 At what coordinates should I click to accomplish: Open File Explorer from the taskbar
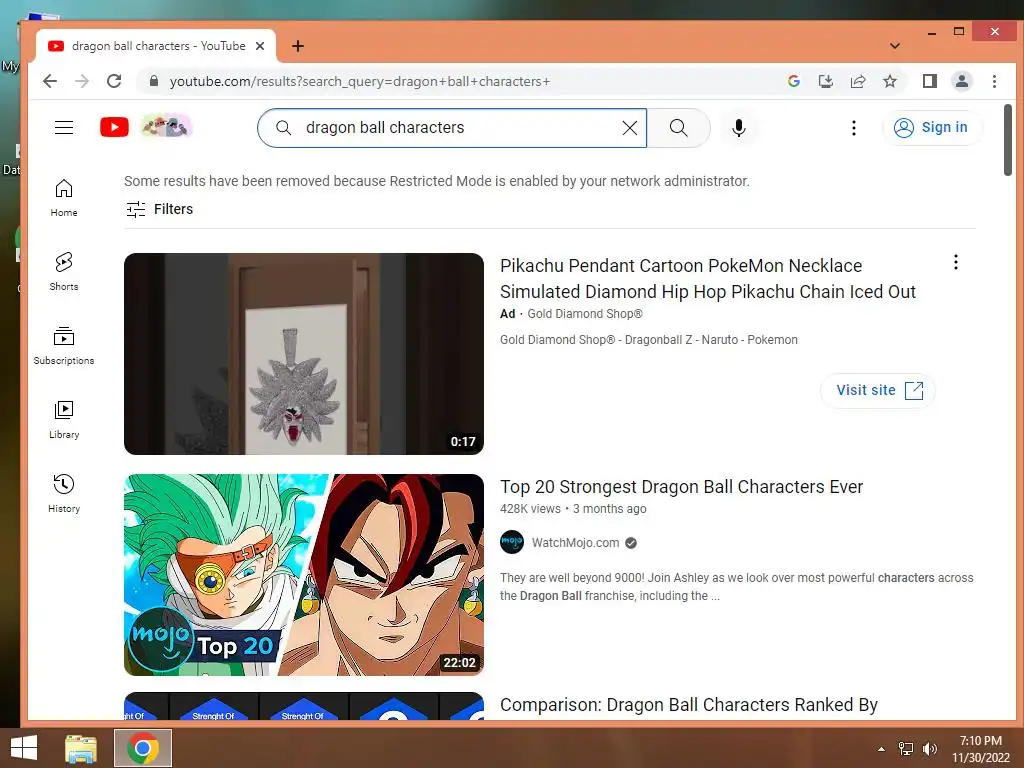81,748
